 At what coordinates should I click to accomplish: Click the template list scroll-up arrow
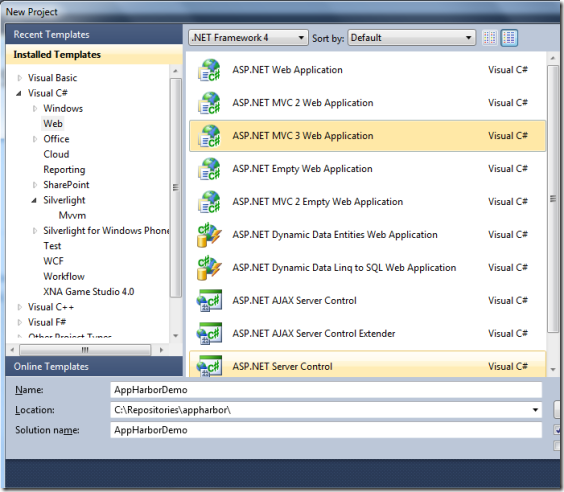click(x=553, y=58)
